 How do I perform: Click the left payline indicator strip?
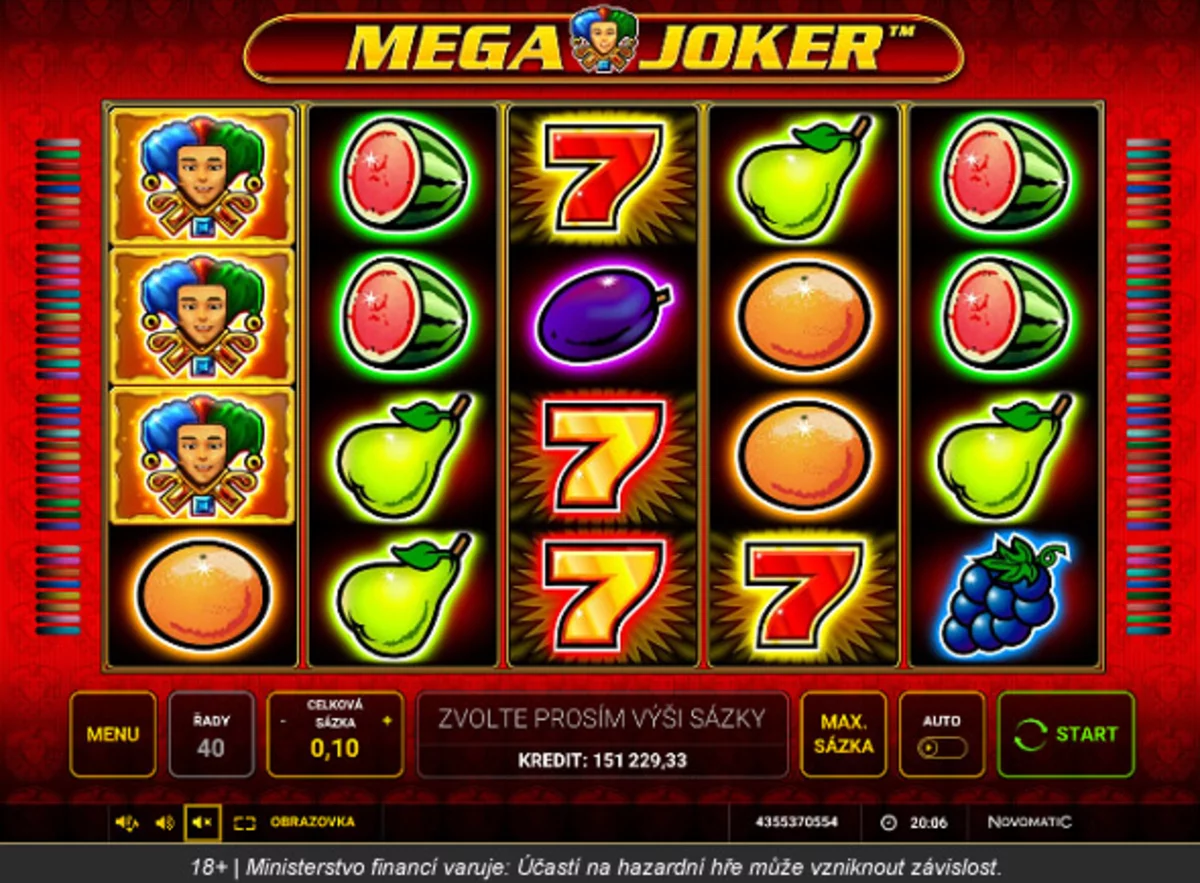pyautogui.click(x=58, y=387)
